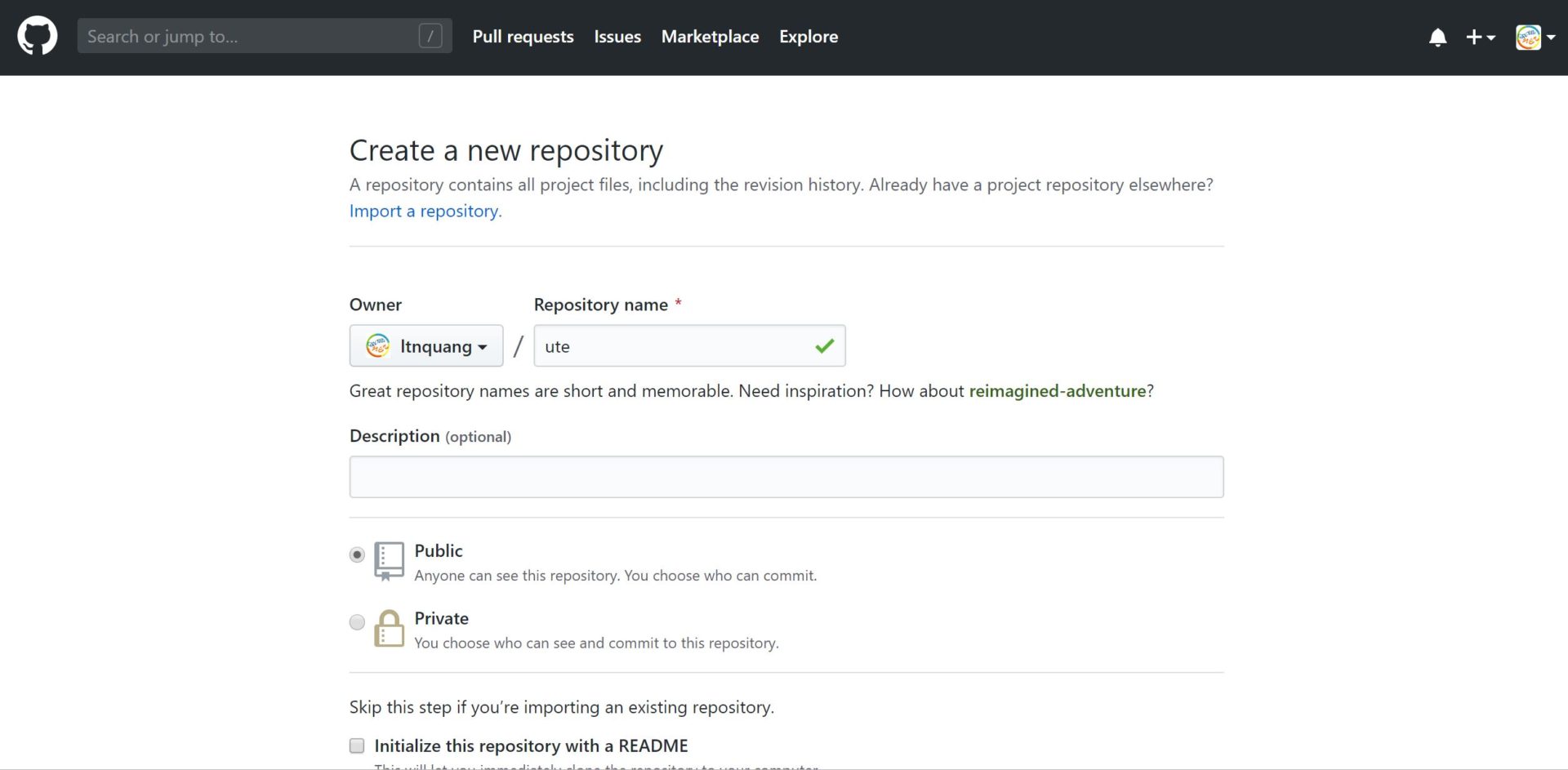Use the reimagined-adventure name suggestion
This screenshot has height=770, width=1568.
pos(1057,391)
